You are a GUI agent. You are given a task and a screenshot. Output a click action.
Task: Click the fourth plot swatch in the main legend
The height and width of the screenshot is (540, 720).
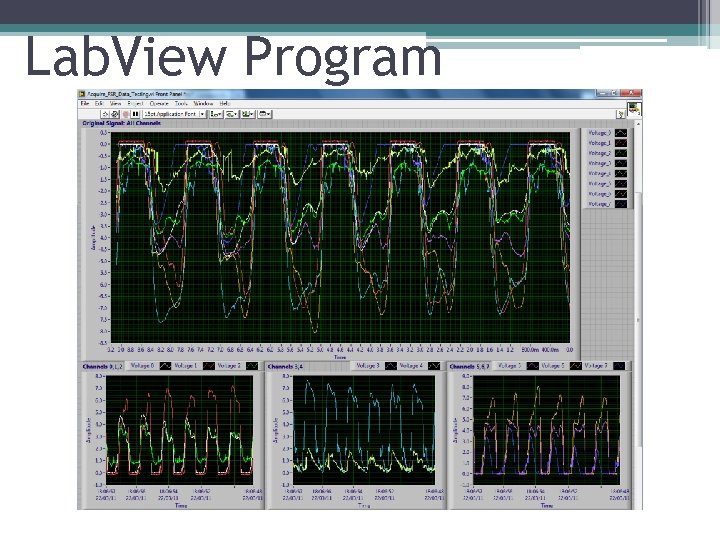(x=621, y=163)
